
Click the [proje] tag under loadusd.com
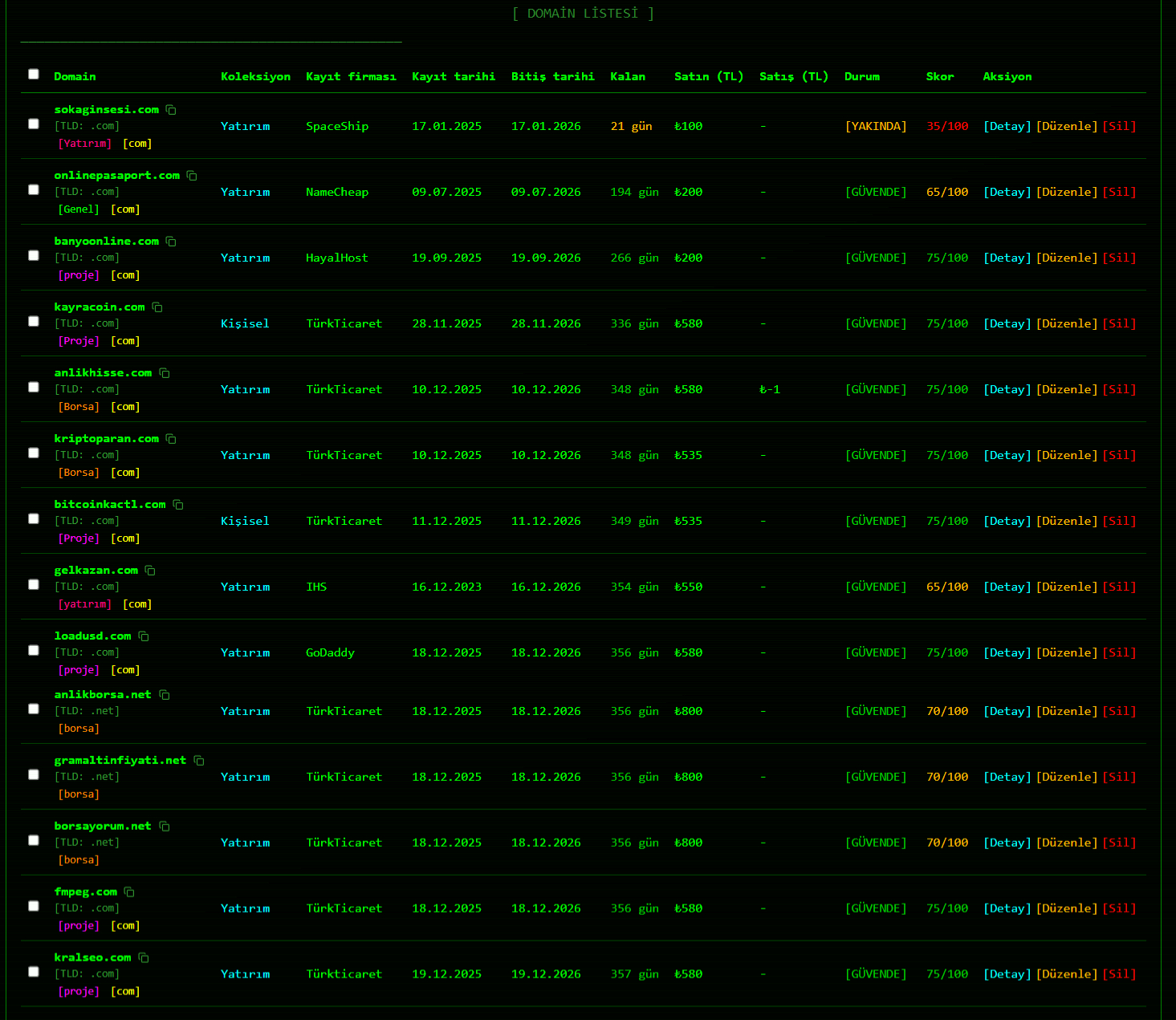[79, 670]
